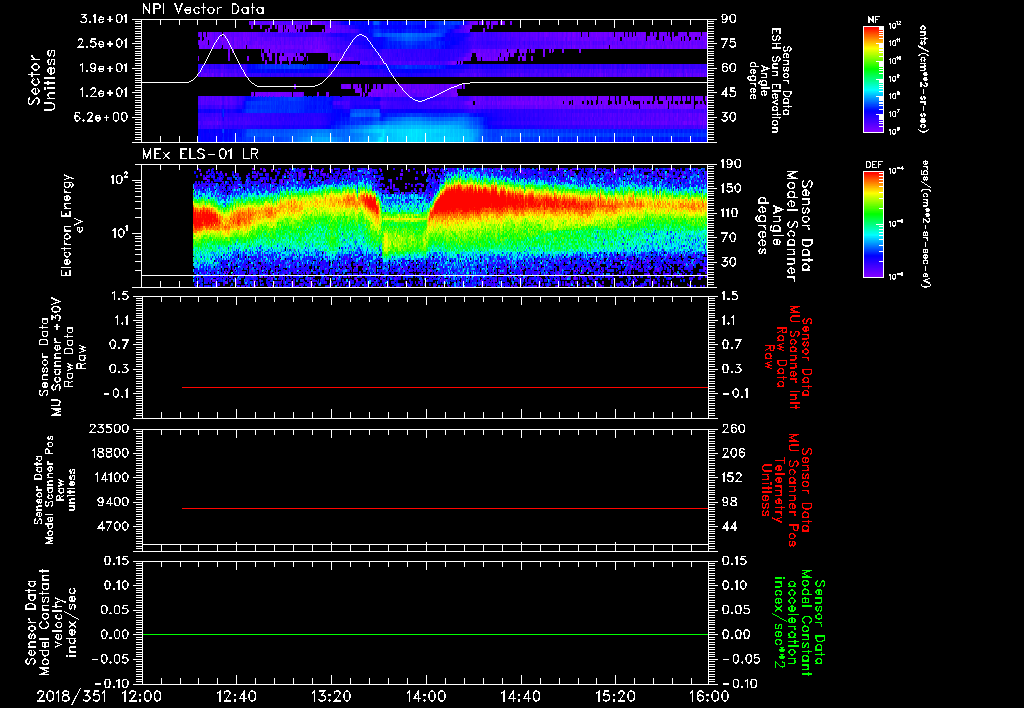Click the '2018/351' date label
1024x708 pixels.
coord(72,696)
